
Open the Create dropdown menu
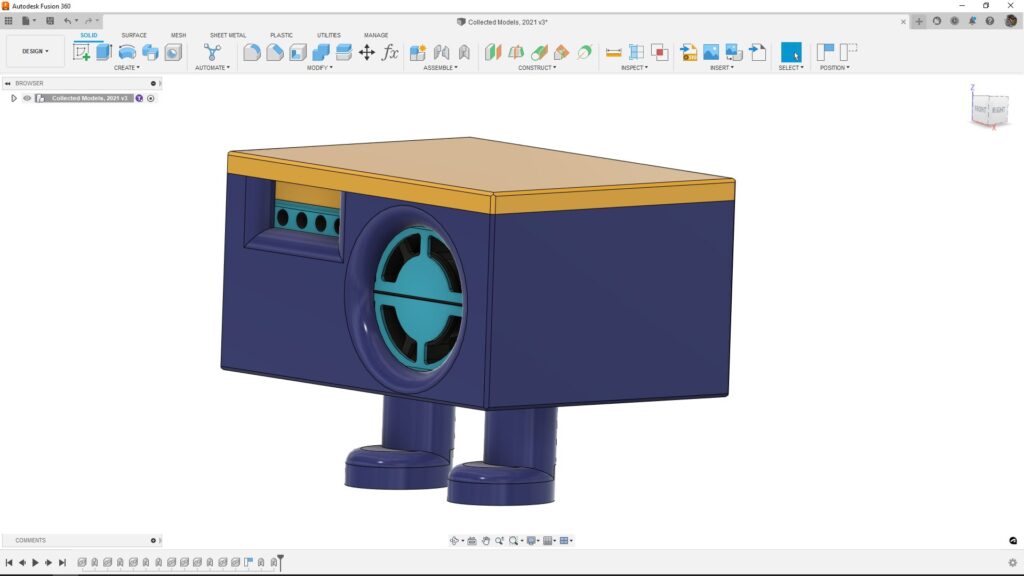coord(127,68)
